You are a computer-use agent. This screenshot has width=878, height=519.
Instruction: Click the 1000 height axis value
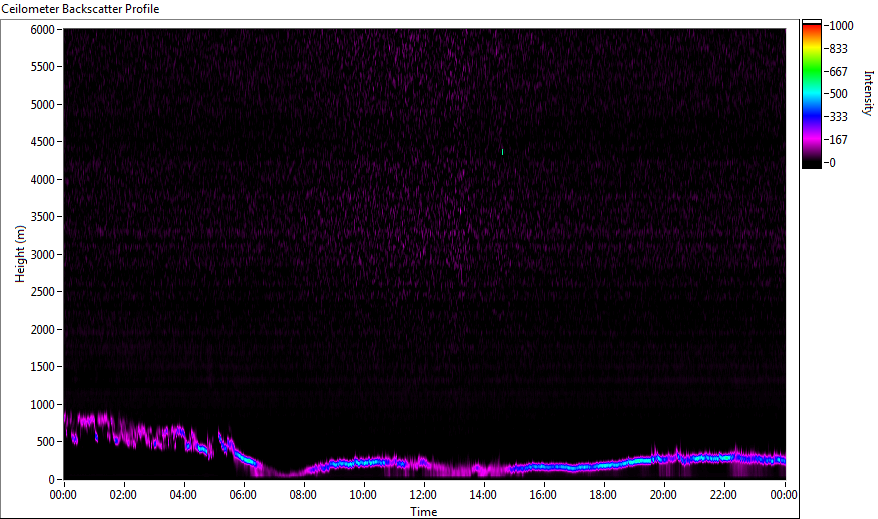tap(43, 405)
